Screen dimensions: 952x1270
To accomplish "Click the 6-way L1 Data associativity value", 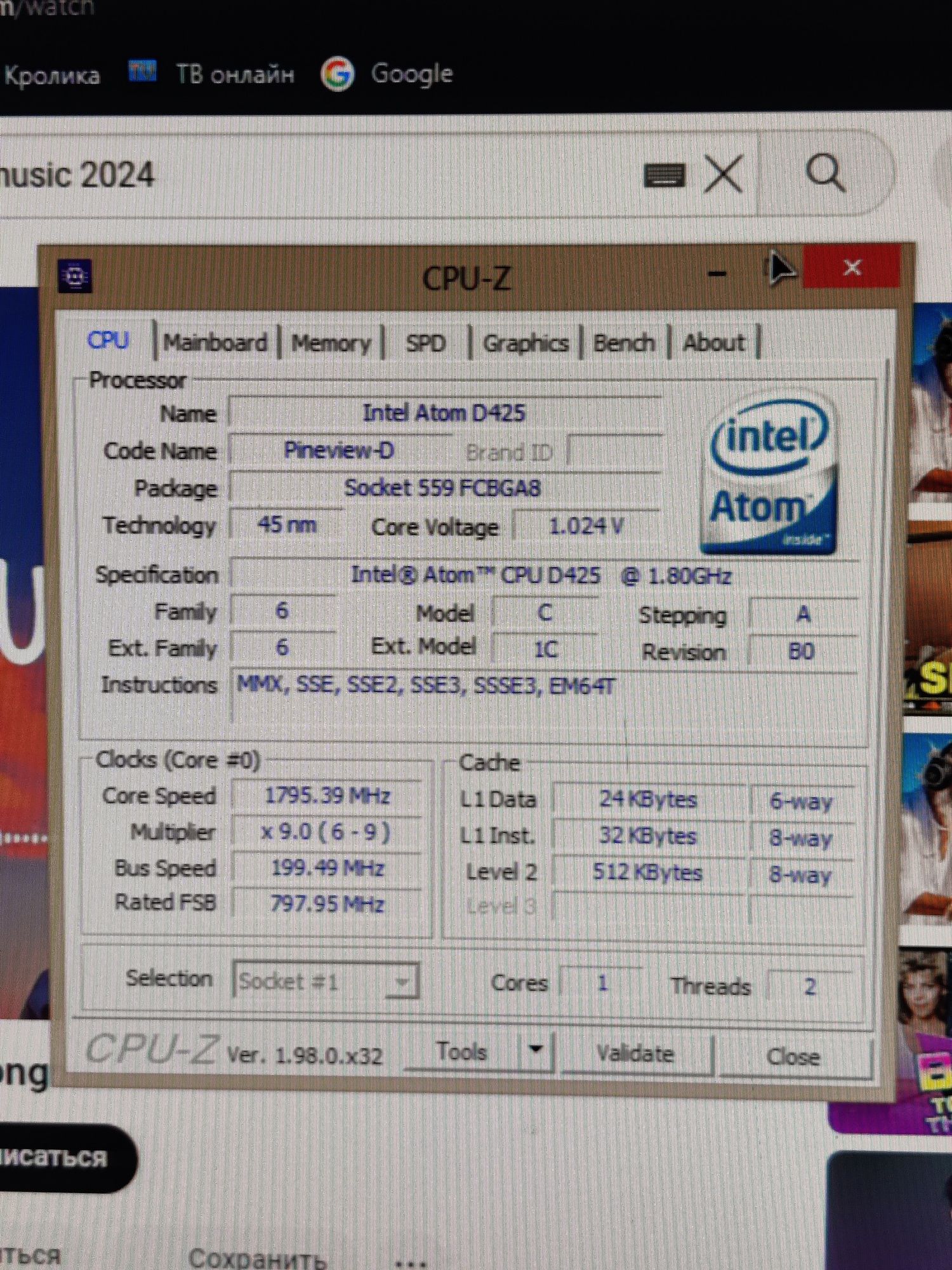I will click(801, 801).
